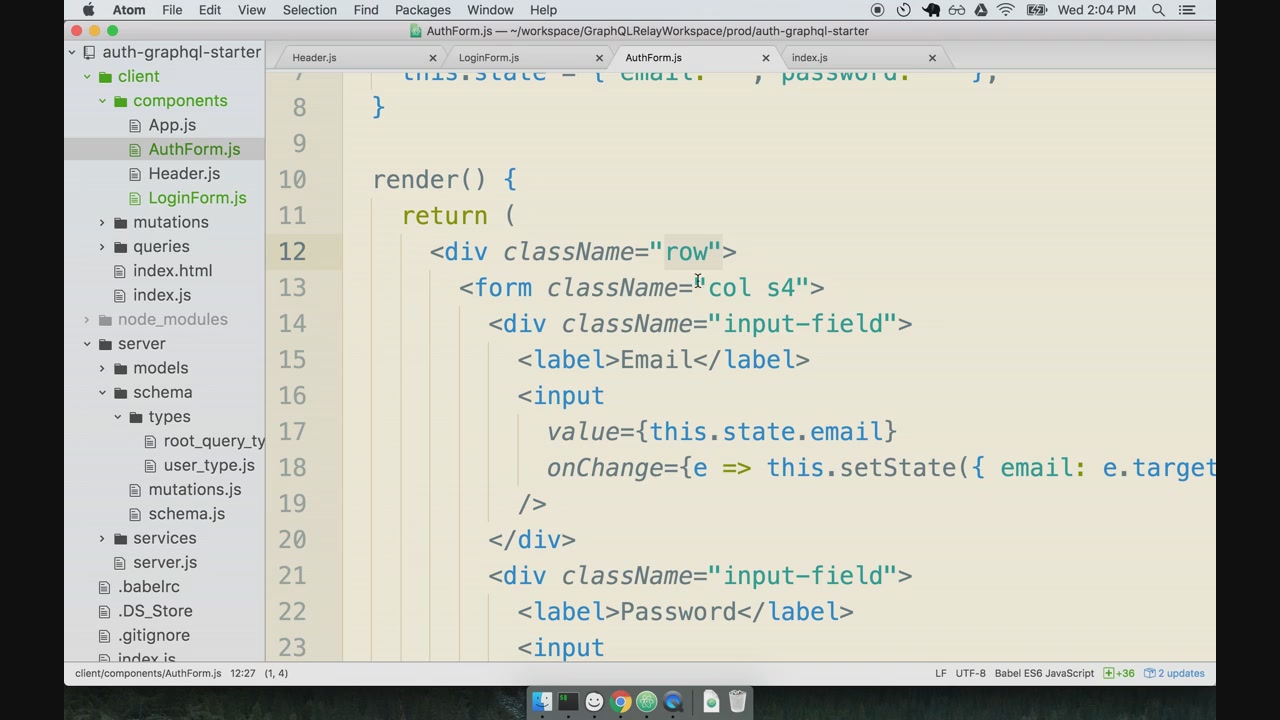The image size is (1280, 720).
Task: Click the glasses icon in menu bar
Action: tap(957, 10)
